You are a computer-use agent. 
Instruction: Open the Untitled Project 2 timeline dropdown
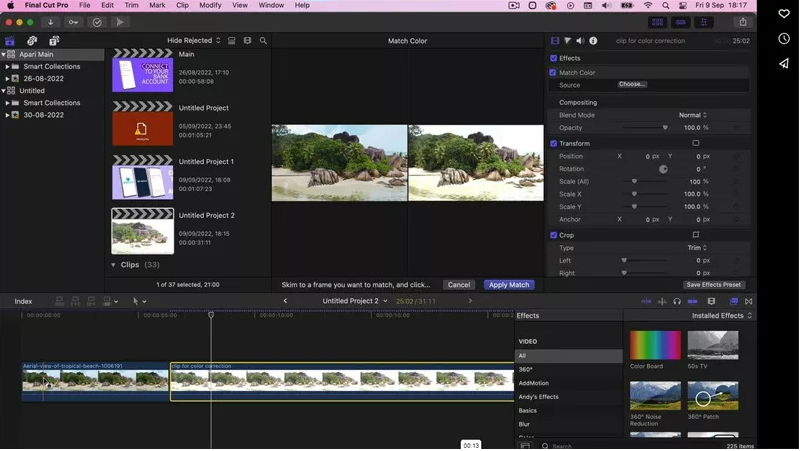pyautogui.click(x=355, y=301)
